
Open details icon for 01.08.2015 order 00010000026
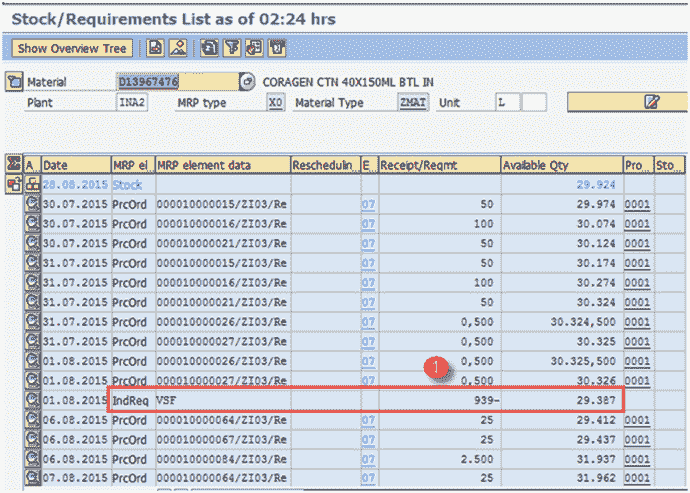pyautogui.click(x=32, y=361)
